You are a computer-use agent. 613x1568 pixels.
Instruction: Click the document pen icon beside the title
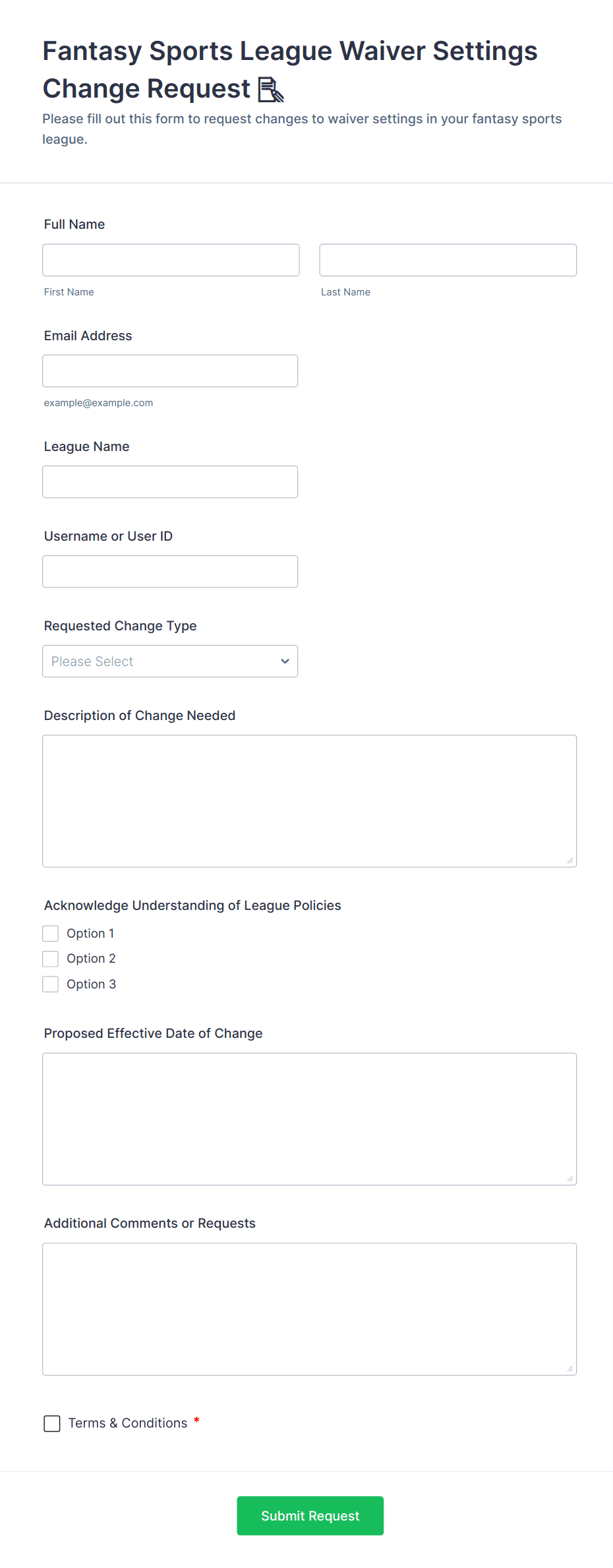[x=270, y=90]
